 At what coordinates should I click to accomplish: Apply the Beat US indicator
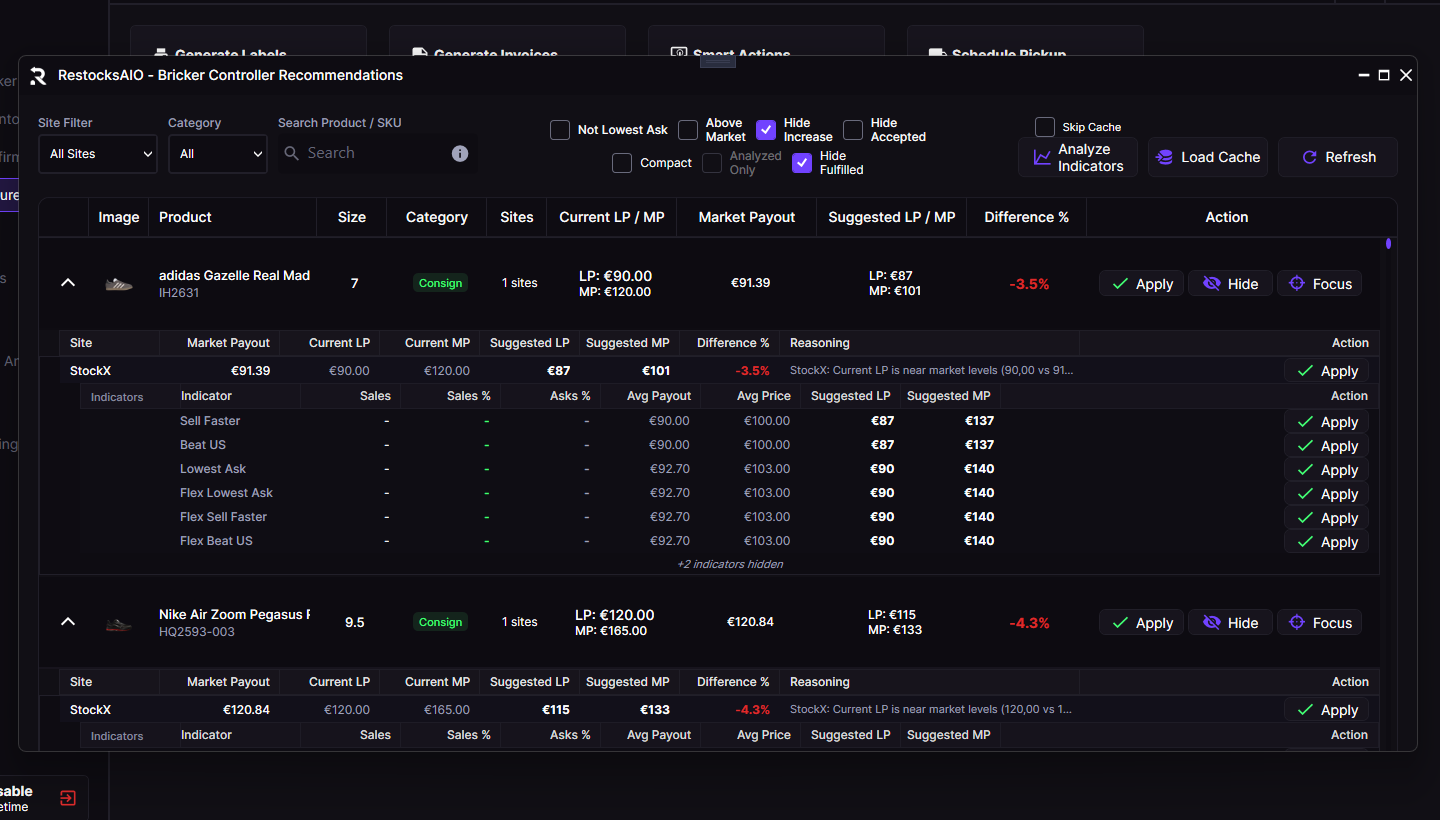pos(1327,446)
